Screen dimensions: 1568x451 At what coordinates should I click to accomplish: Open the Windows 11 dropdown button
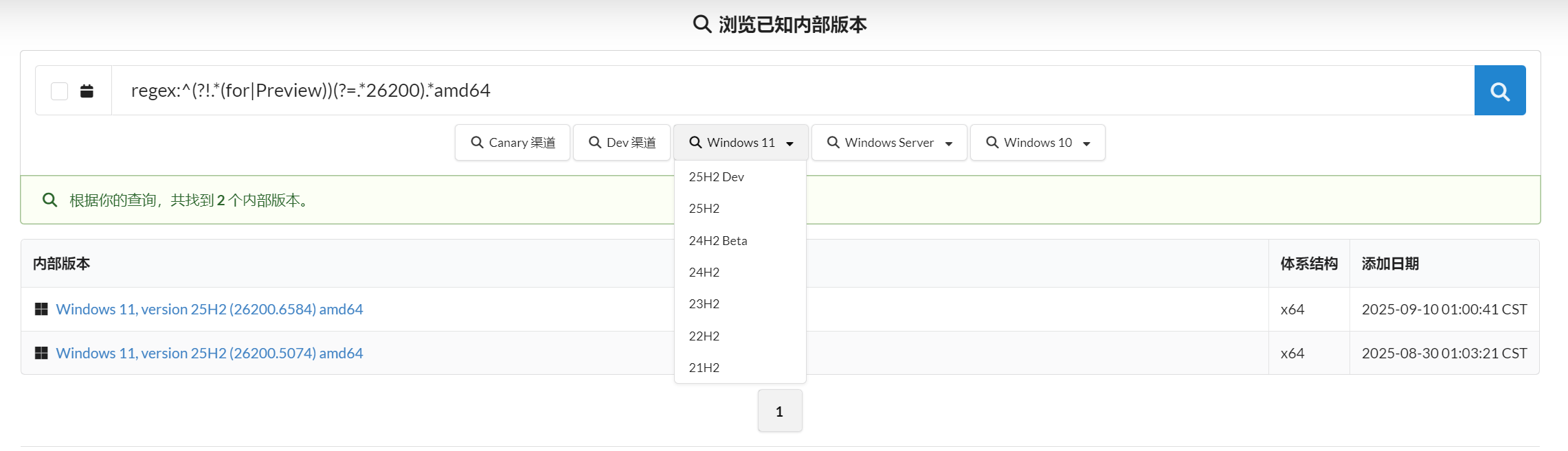point(741,142)
